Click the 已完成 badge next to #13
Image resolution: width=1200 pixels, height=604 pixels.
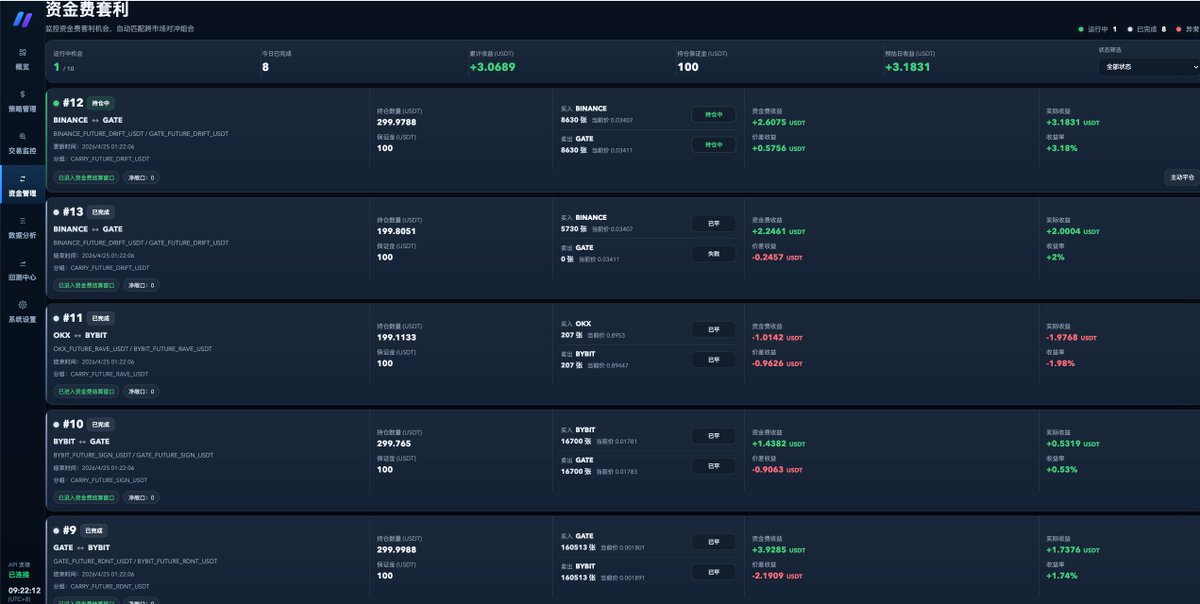[x=101, y=212]
